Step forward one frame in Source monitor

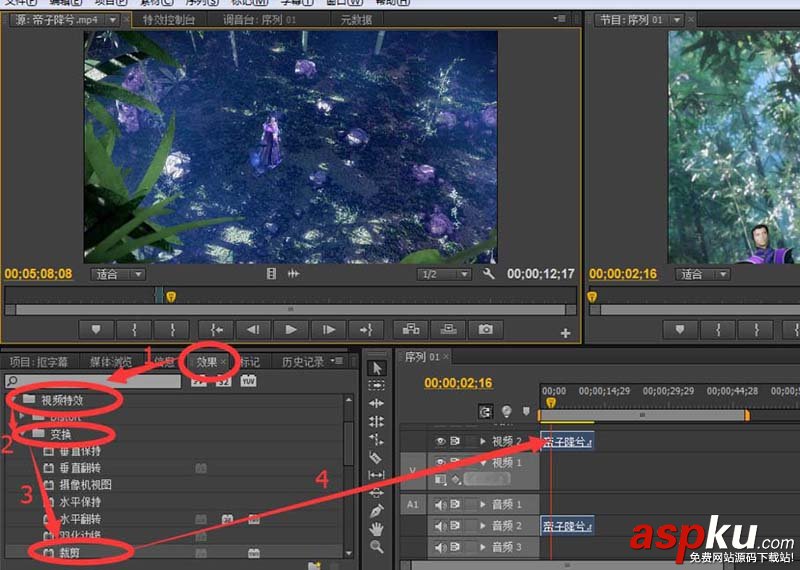[329, 330]
